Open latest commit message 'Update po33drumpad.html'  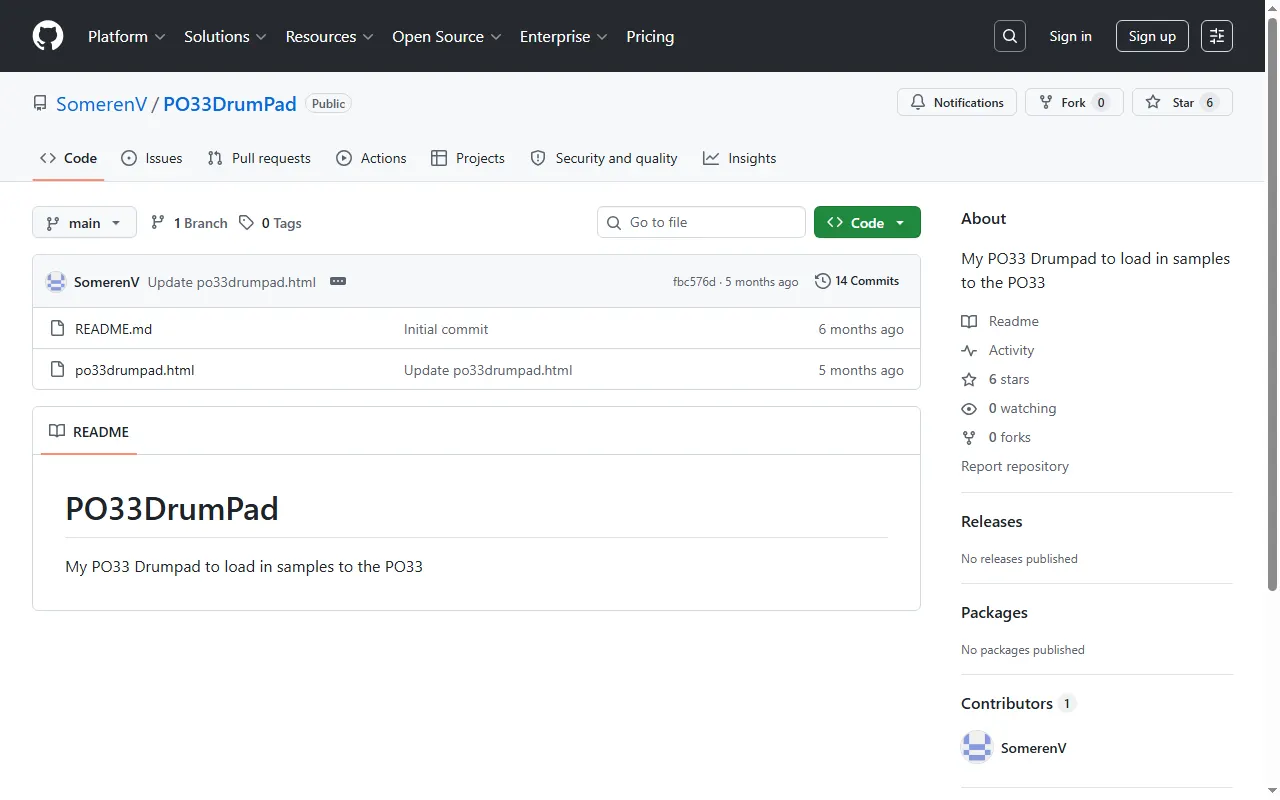pos(232,282)
